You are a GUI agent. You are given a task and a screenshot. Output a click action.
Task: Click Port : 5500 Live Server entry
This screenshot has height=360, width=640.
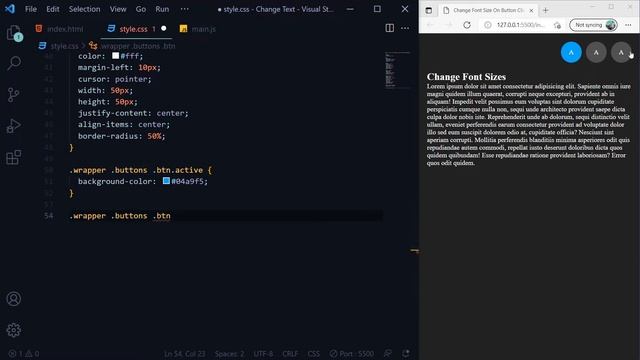click(x=351, y=353)
